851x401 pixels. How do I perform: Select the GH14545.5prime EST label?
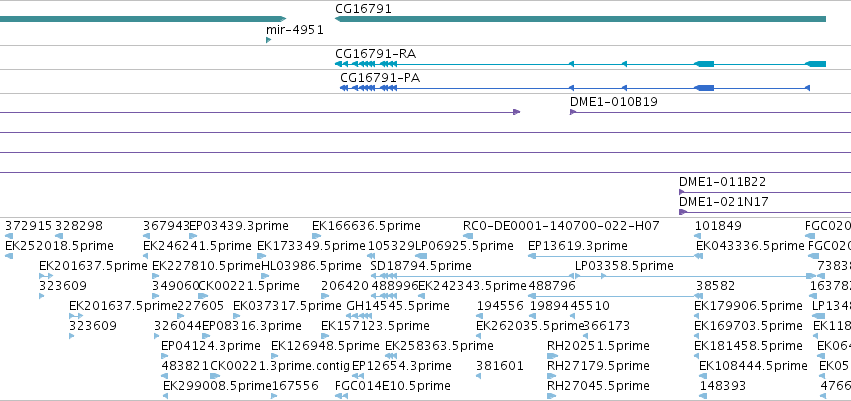398,306
